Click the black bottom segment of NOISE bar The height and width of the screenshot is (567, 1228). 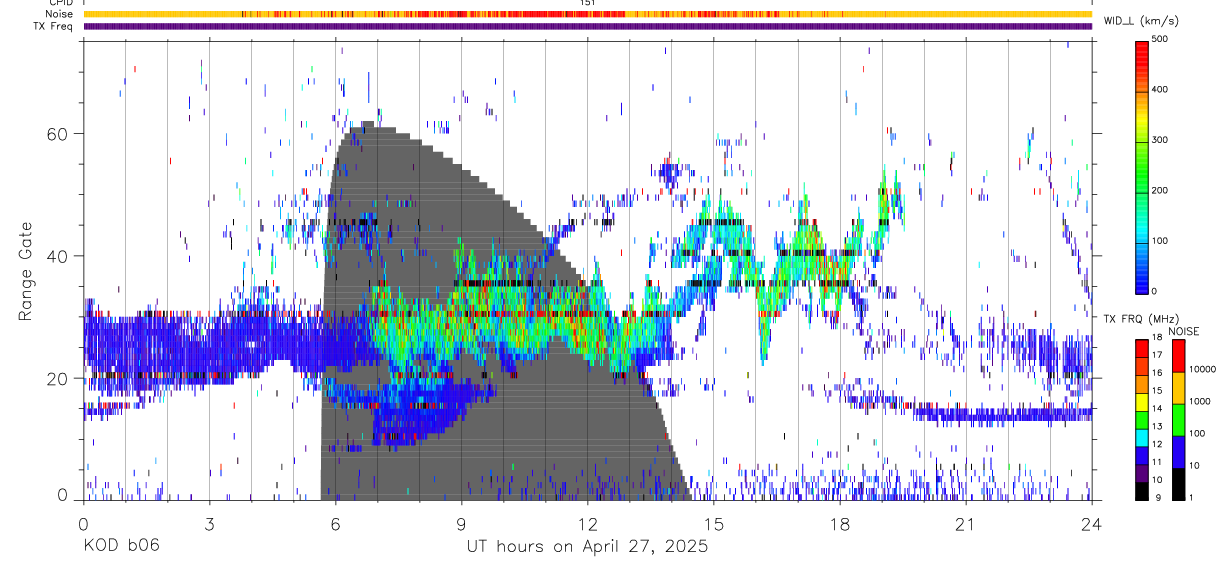tap(1178, 484)
